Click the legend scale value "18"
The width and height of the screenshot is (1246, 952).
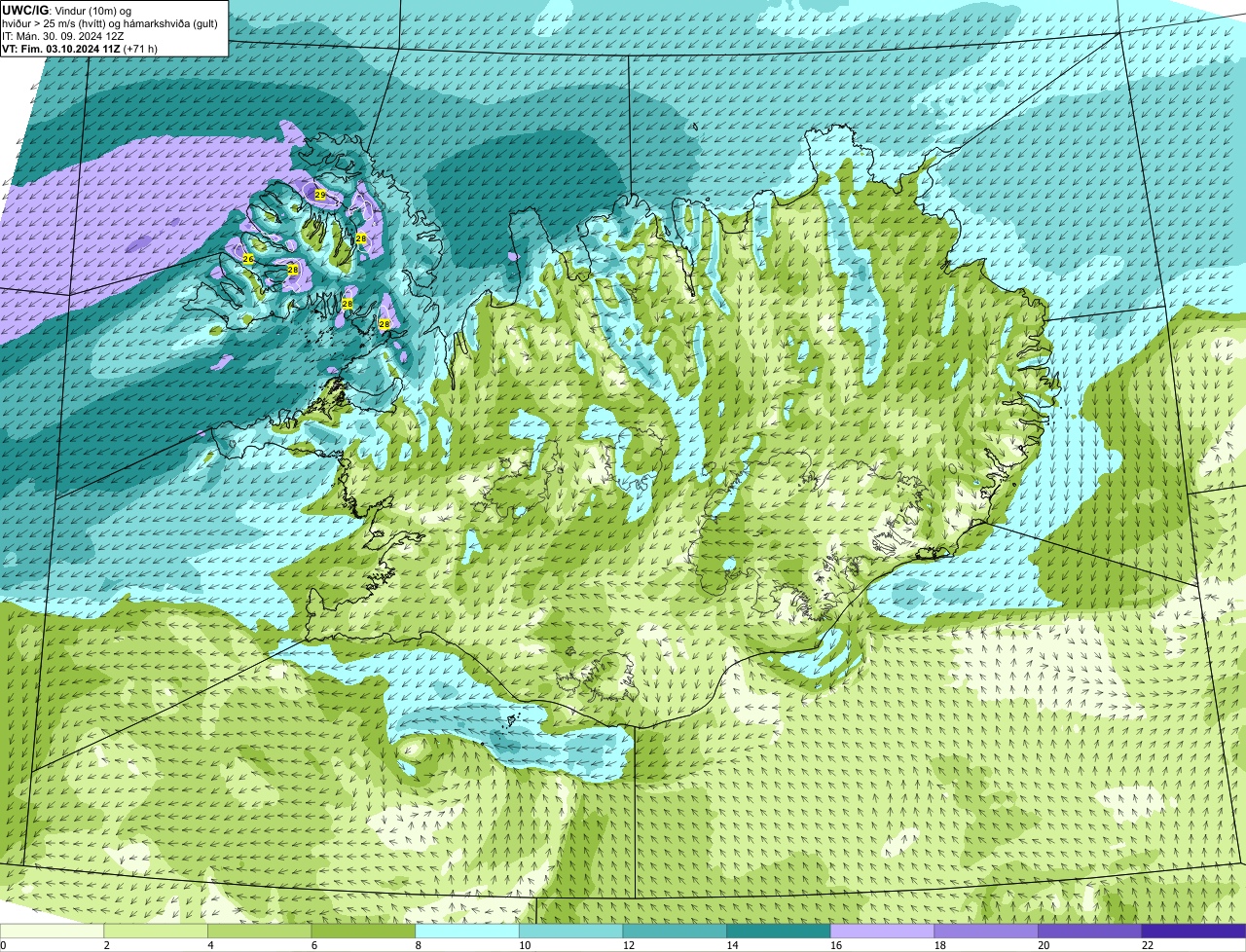(x=940, y=945)
